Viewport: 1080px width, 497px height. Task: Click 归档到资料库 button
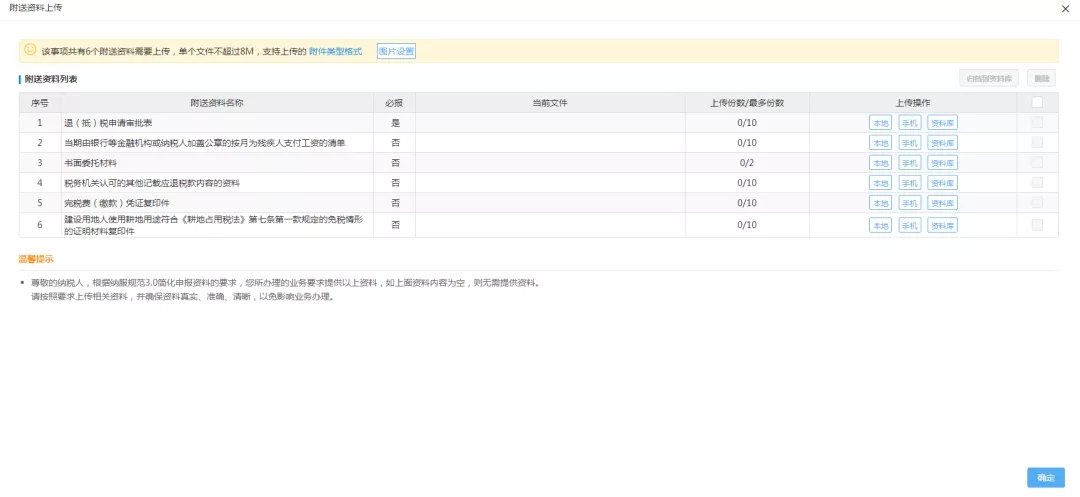pyautogui.click(x=989, y=78)
